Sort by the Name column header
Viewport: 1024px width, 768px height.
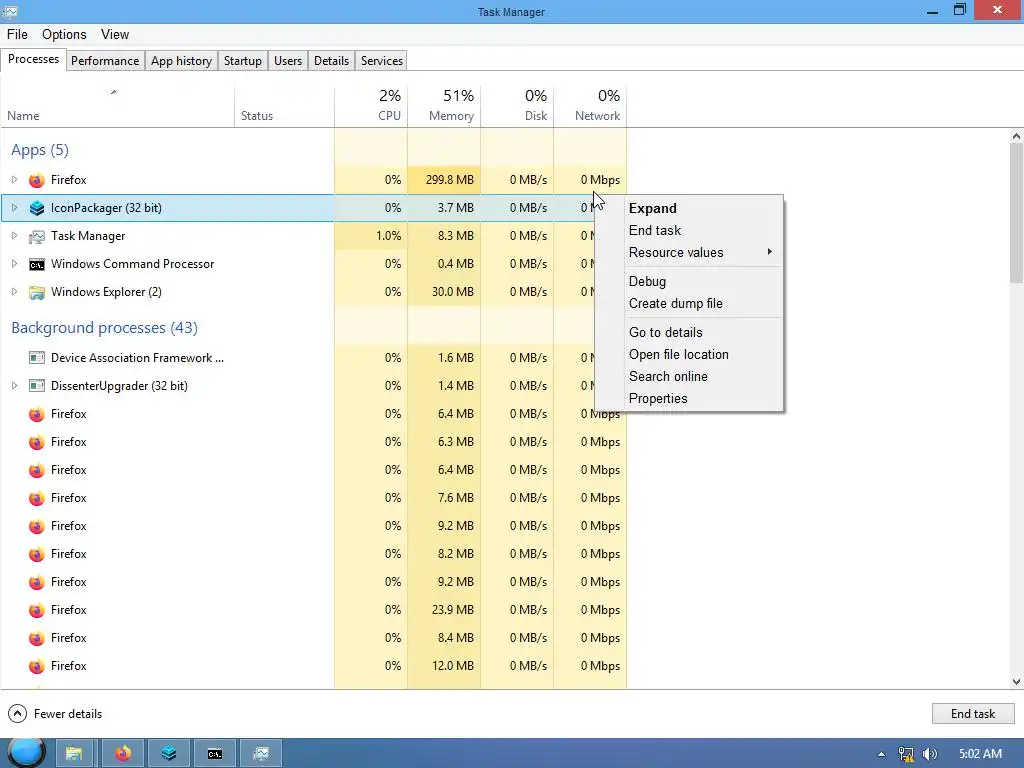118,106
